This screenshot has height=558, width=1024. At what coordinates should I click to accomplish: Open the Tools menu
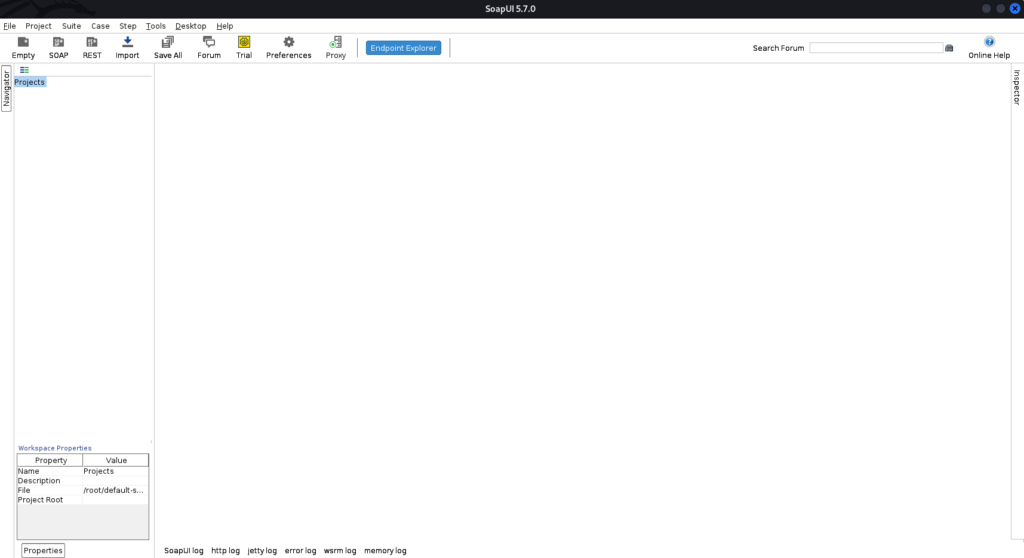pyautogui.click(x=155, y=26)
